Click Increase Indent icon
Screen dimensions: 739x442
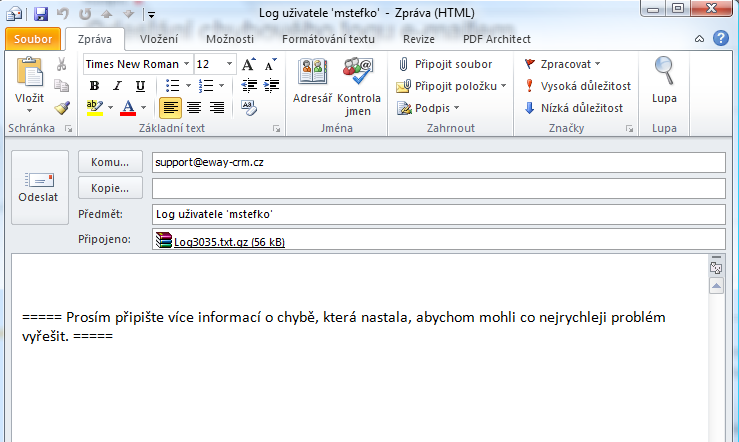point(271,86)
